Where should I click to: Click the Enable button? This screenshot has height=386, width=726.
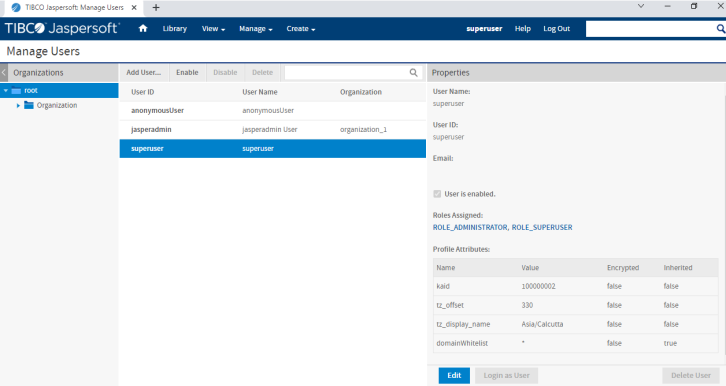point(187,73)
